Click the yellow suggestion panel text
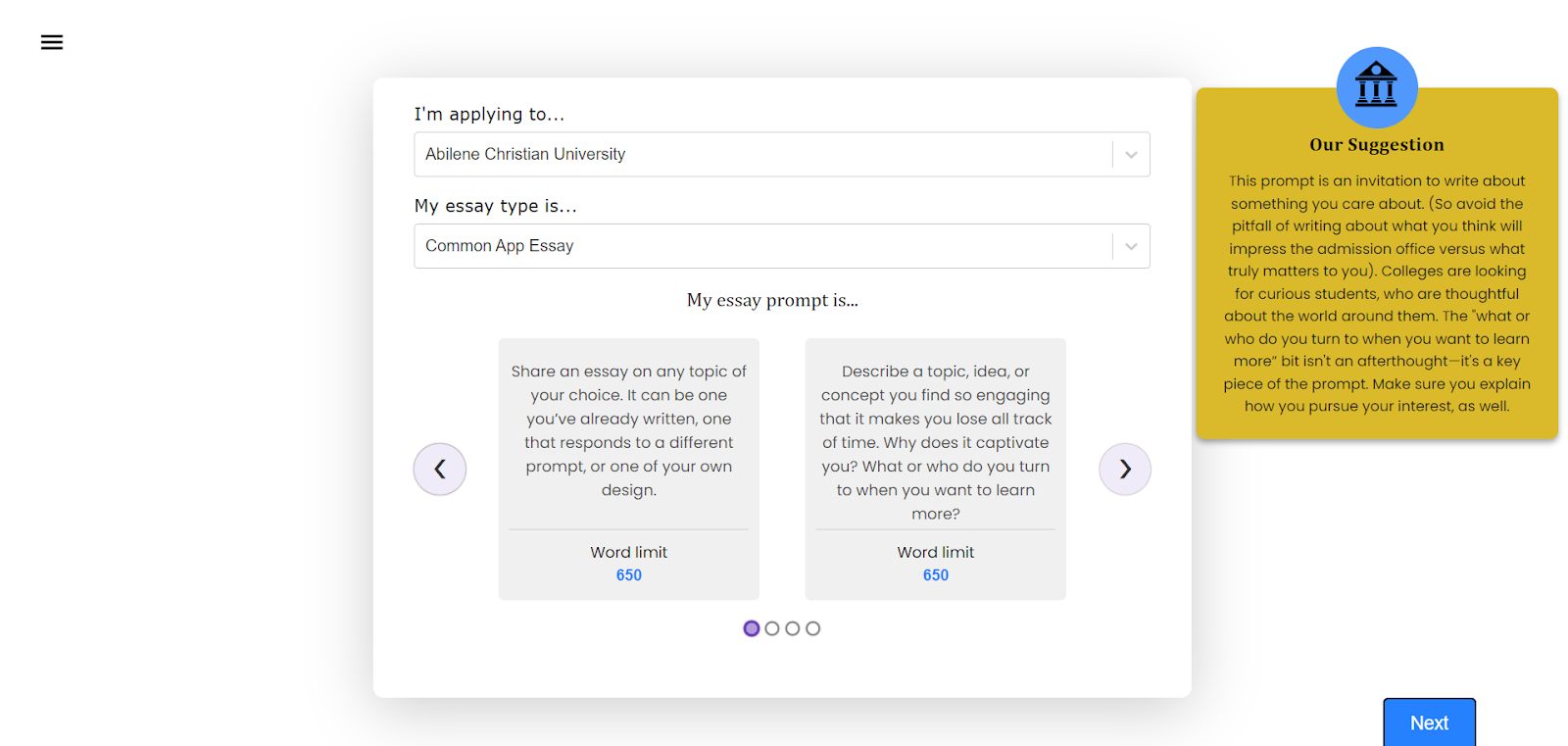This screenshot has height=746, width=1568. tap(1377, 293)
